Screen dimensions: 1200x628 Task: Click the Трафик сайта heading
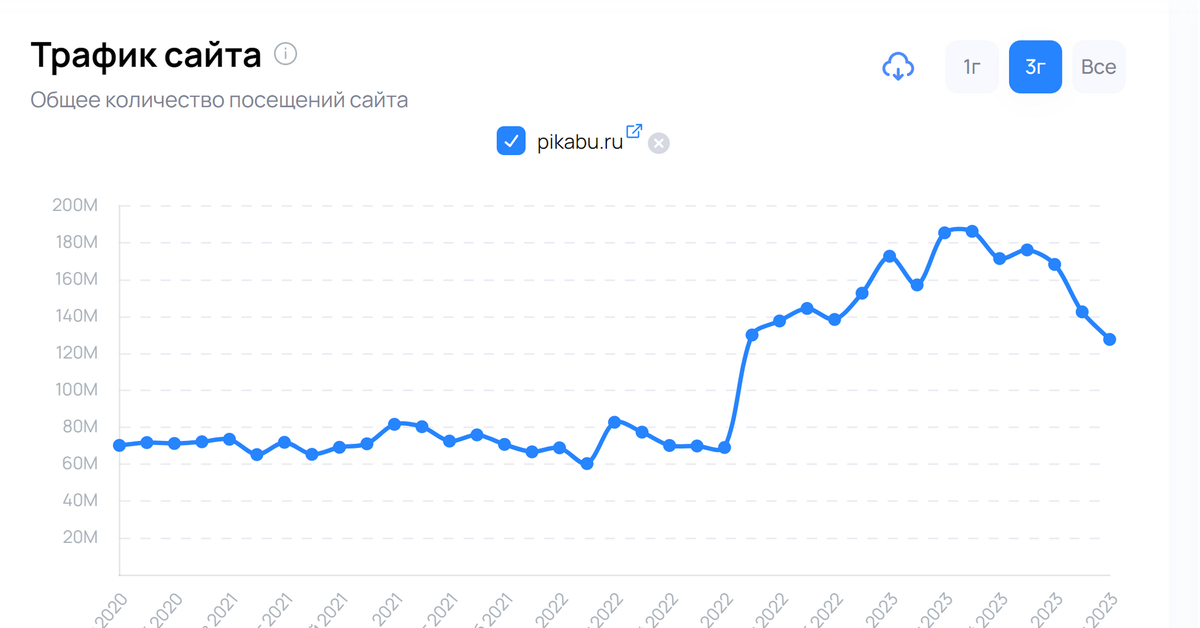coord(146,55)
